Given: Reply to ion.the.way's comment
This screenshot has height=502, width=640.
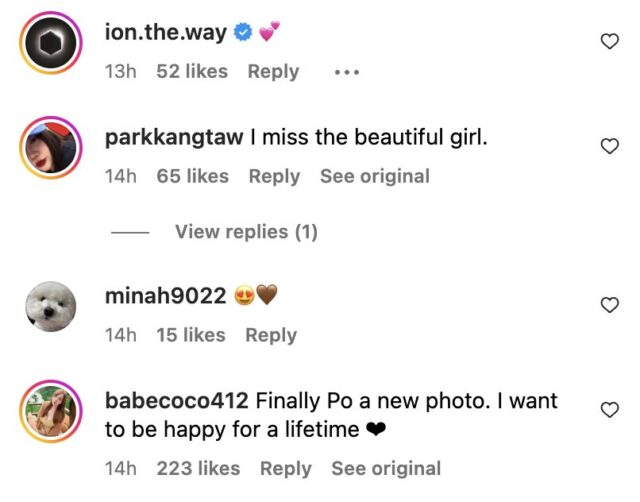Looking at the screenshot, I should pos(273,72).
